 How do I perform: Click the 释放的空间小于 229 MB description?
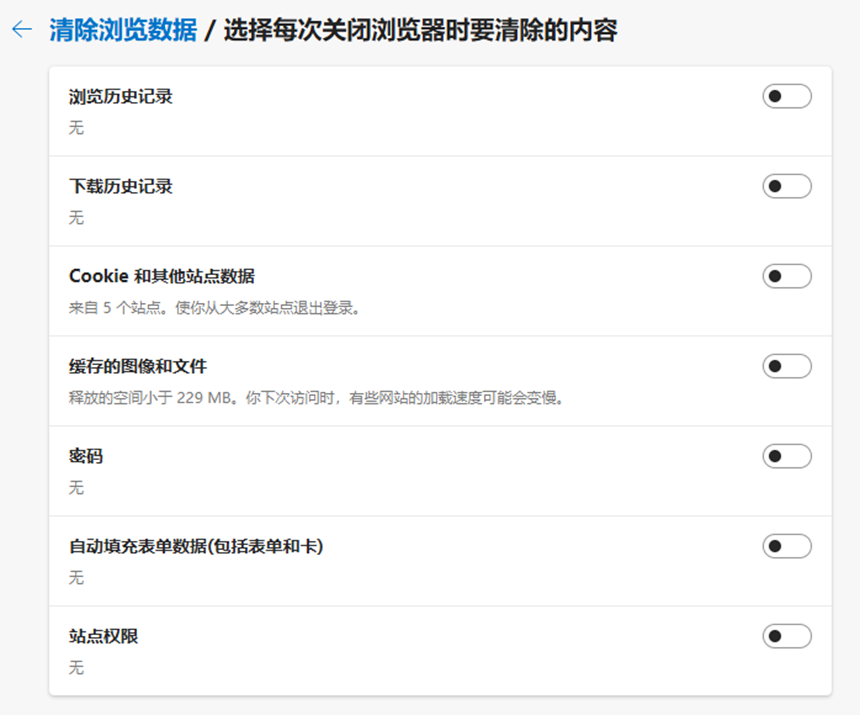(x=316, y=398)
